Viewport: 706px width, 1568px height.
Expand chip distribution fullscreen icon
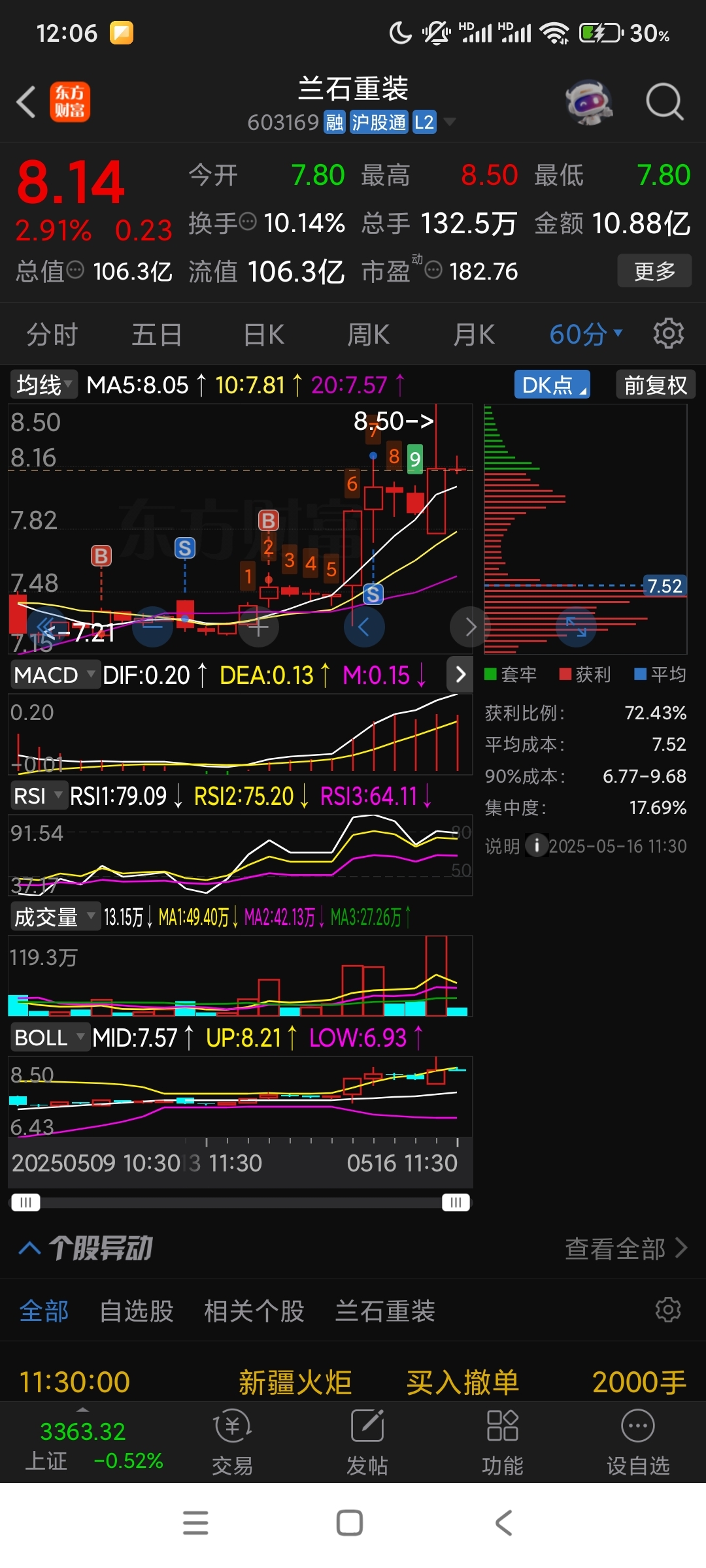[576, 627]
